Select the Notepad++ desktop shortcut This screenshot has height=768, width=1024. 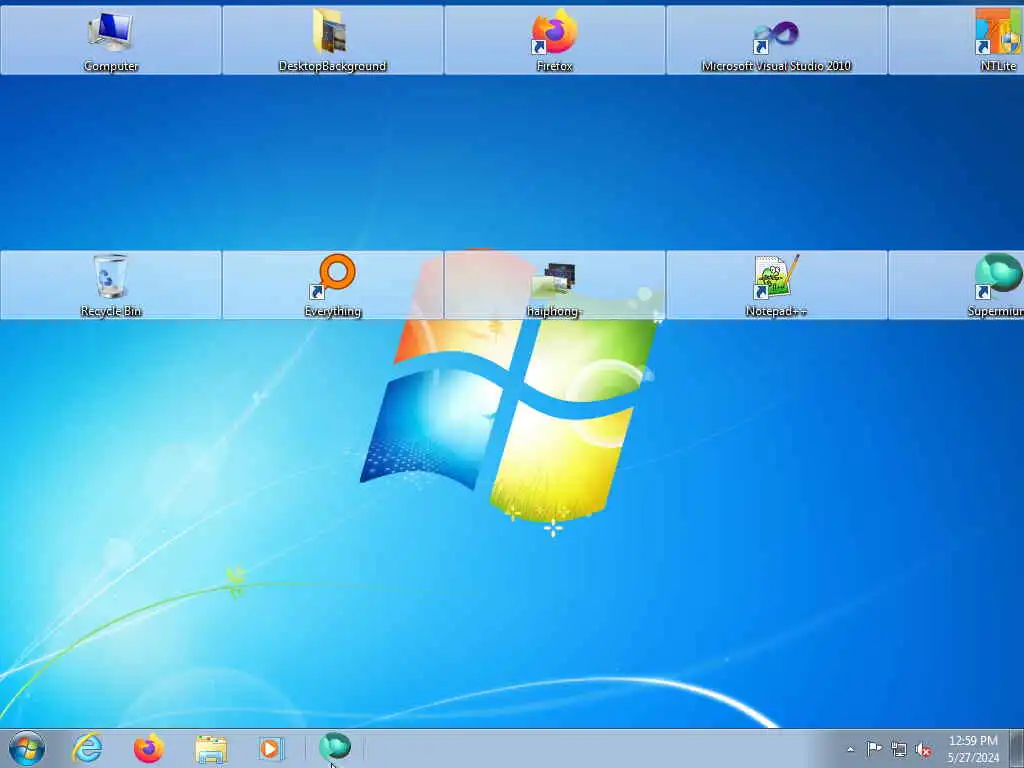776,285
